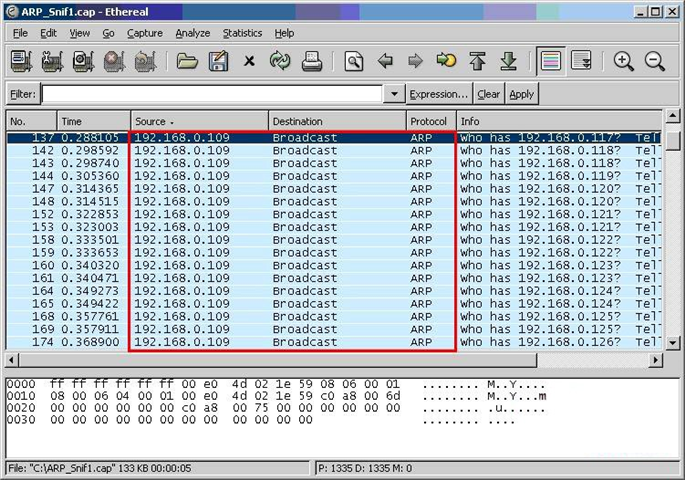Click the Expression... button

pyautogui.click(x=438, y=94)
